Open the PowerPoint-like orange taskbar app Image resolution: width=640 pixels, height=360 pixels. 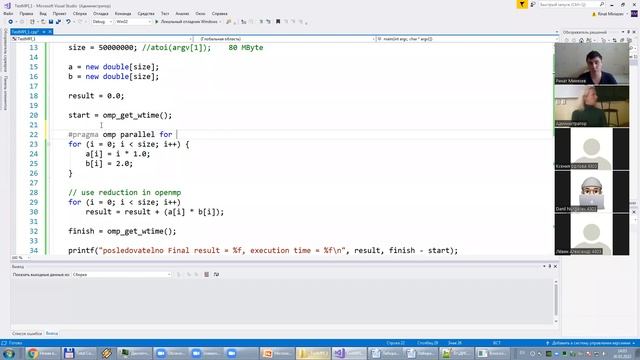pyautogui.click(x=278, y=353)
